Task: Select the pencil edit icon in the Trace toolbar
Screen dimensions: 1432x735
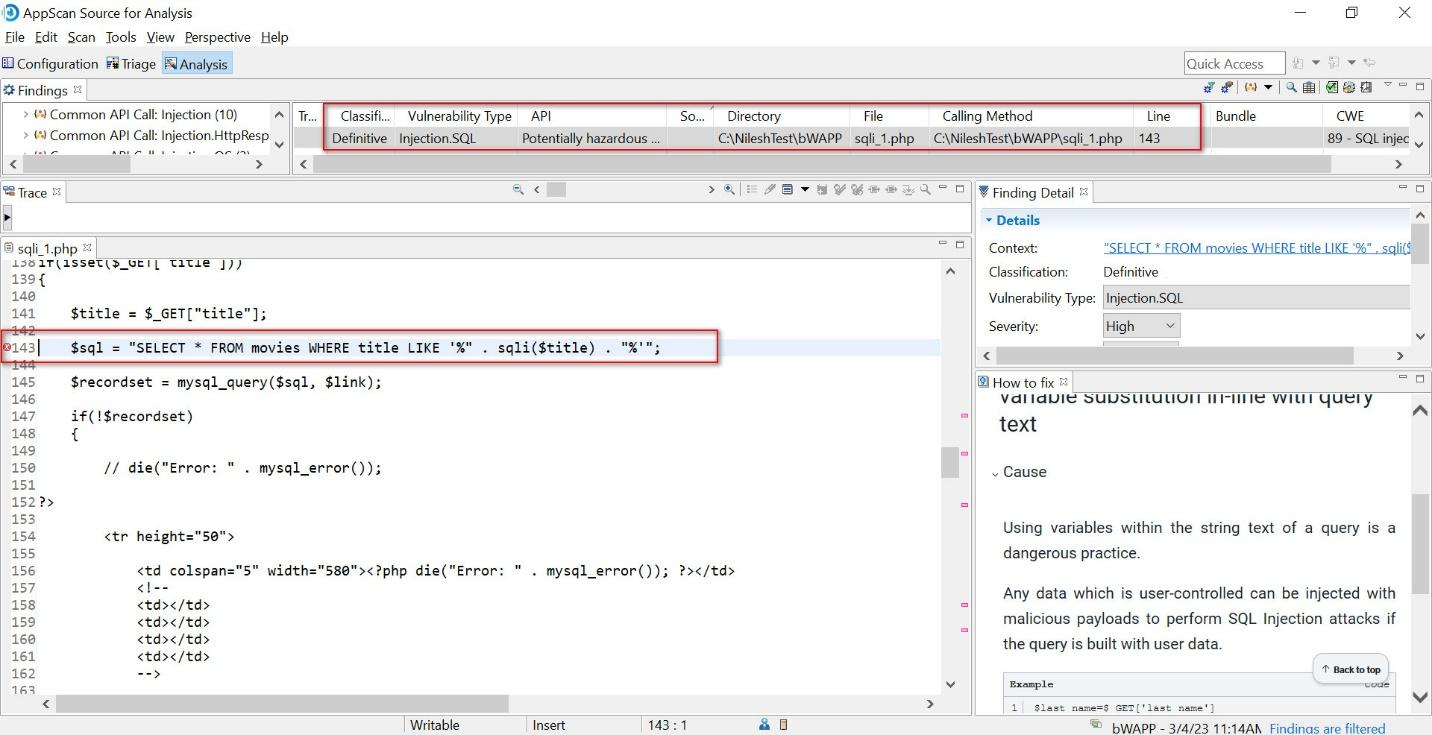Action: (769, 189)
